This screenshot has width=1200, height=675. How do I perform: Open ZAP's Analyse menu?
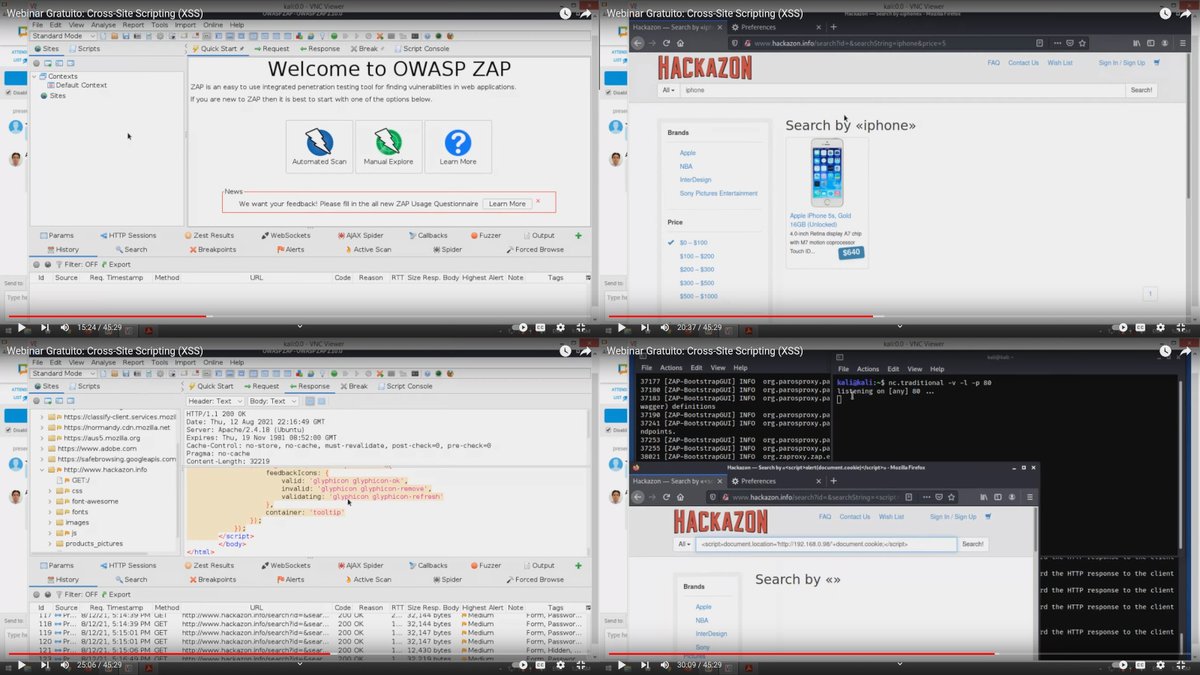tap(103, 24)
